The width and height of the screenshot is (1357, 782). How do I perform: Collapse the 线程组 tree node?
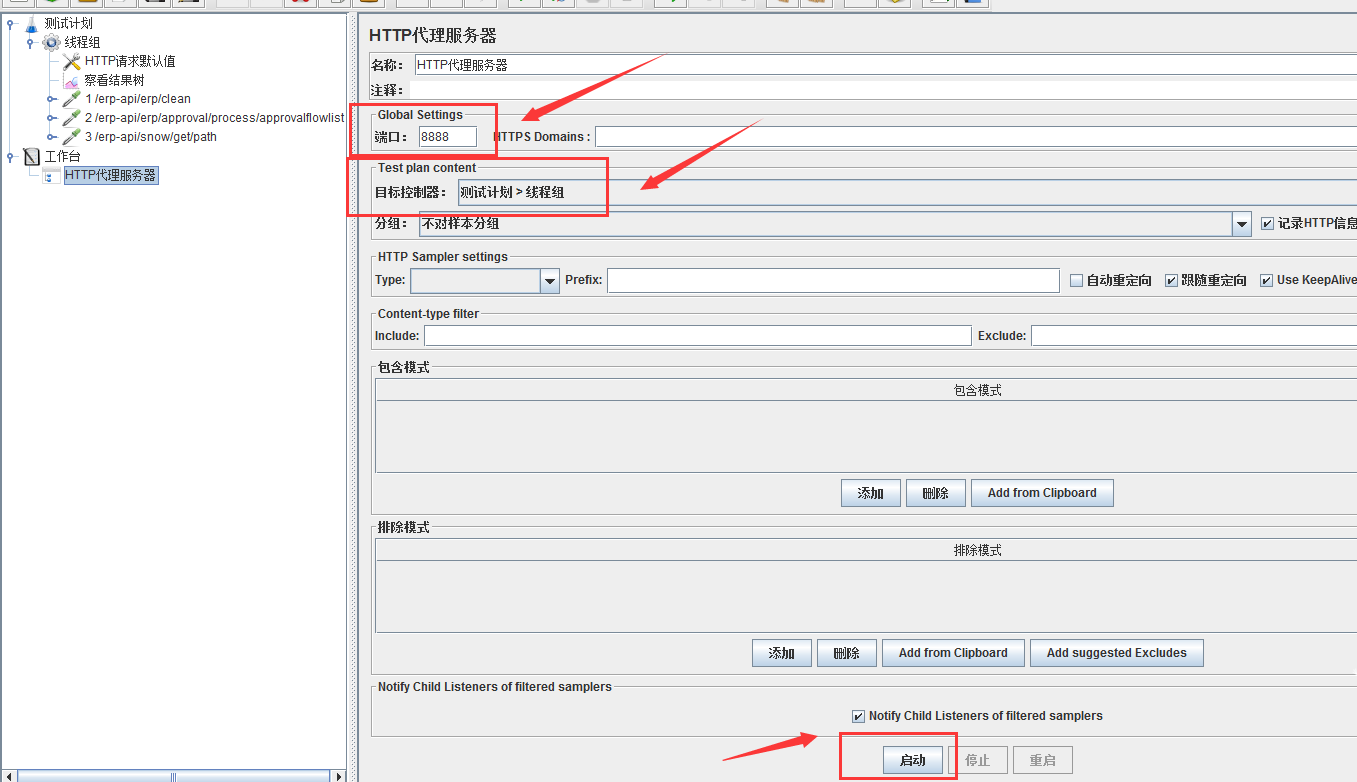click(x=30, y=43)
